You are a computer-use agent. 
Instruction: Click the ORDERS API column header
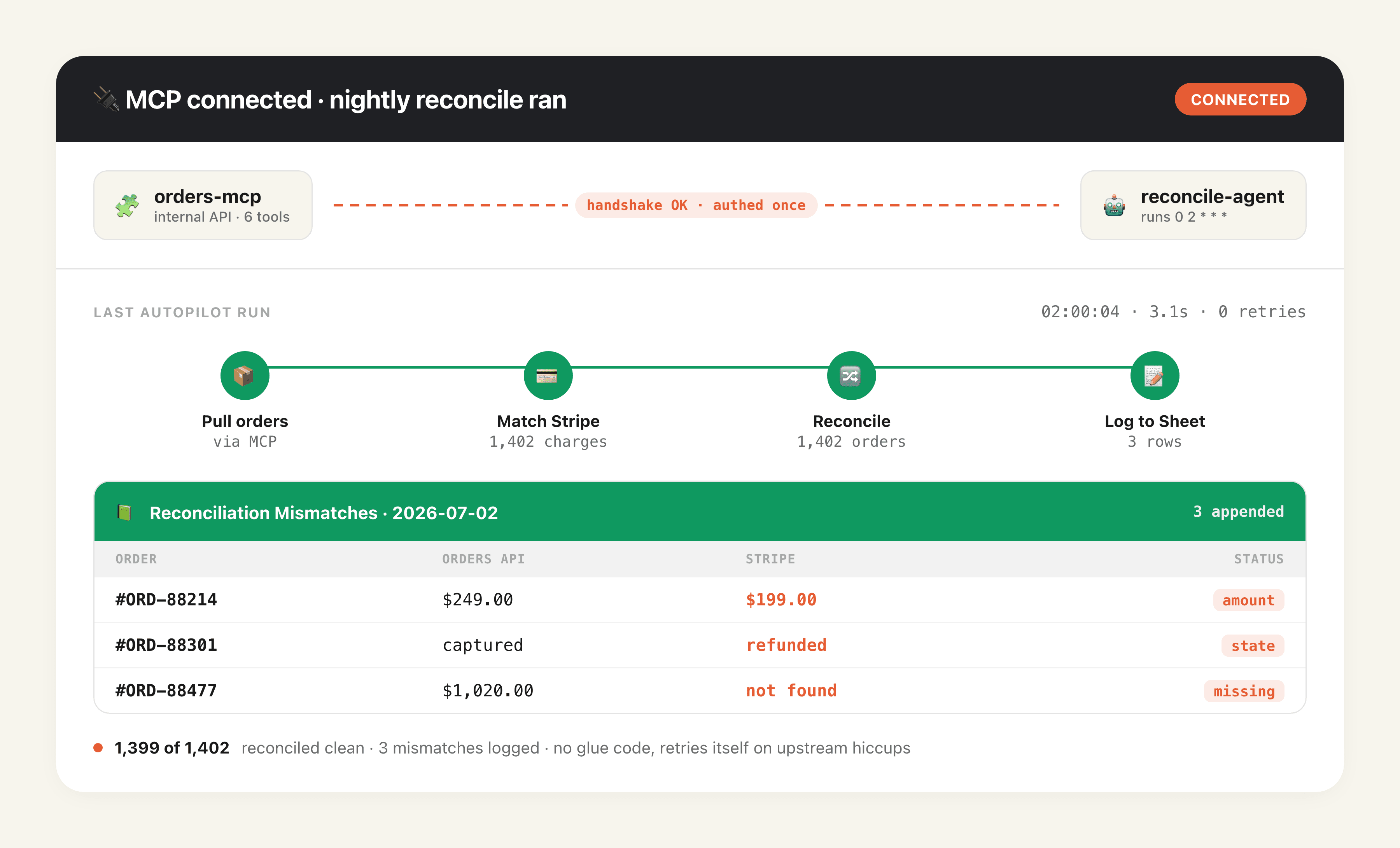pyautogui.click(x=483, y=559)
